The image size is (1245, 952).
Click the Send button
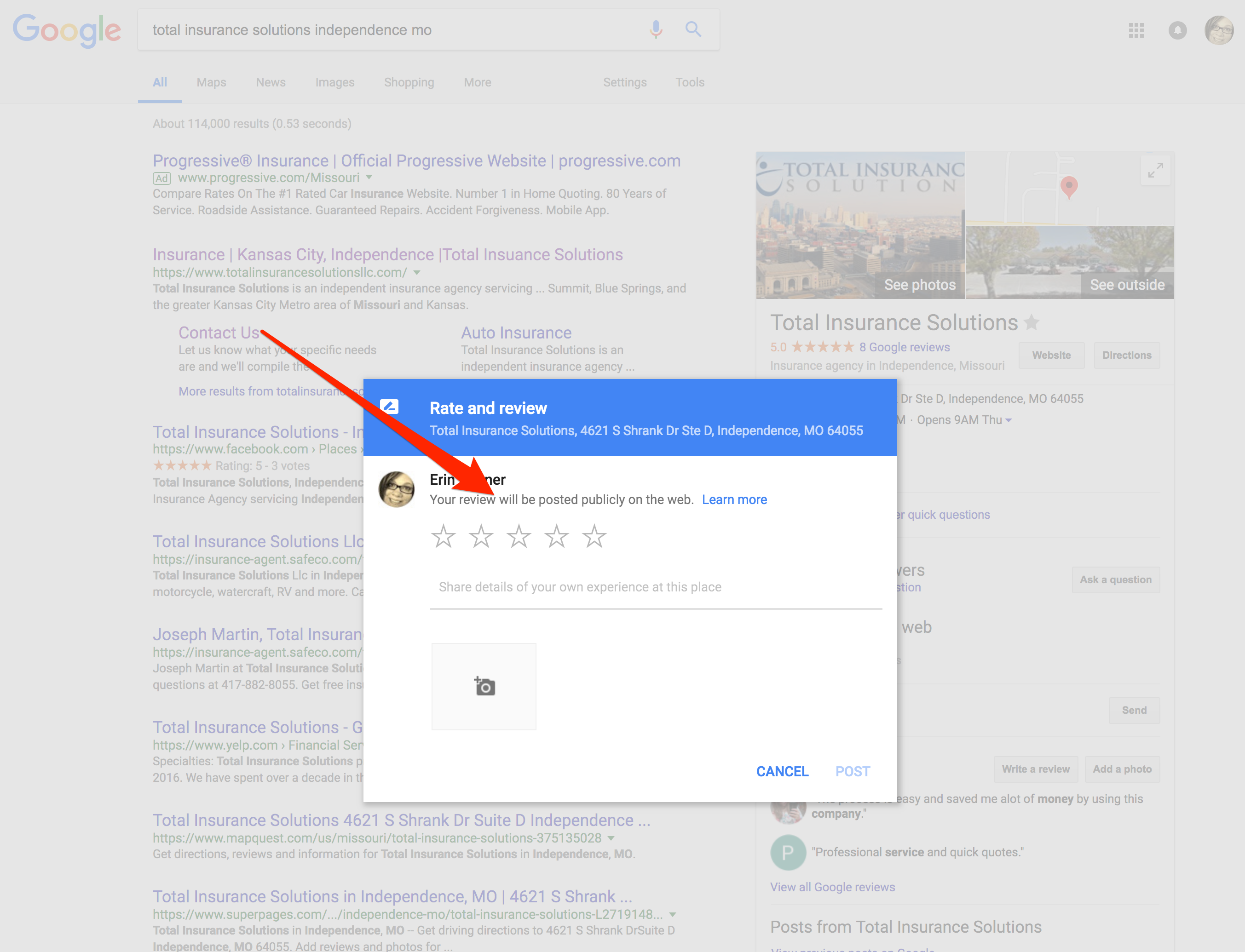(1134, 710)
